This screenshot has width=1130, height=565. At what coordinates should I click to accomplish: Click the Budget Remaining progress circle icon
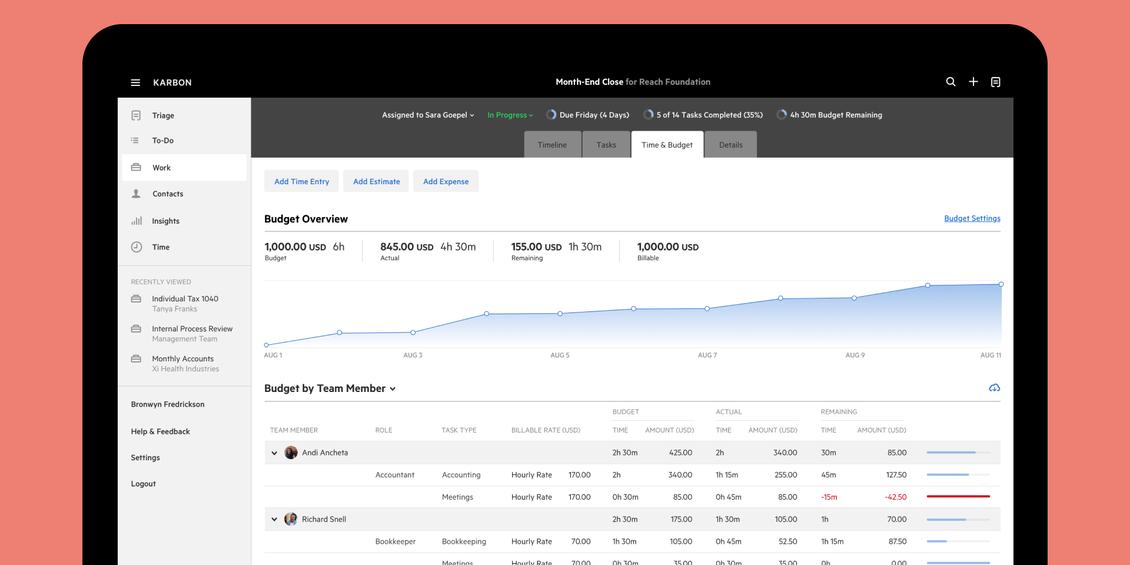pos(781,115)
